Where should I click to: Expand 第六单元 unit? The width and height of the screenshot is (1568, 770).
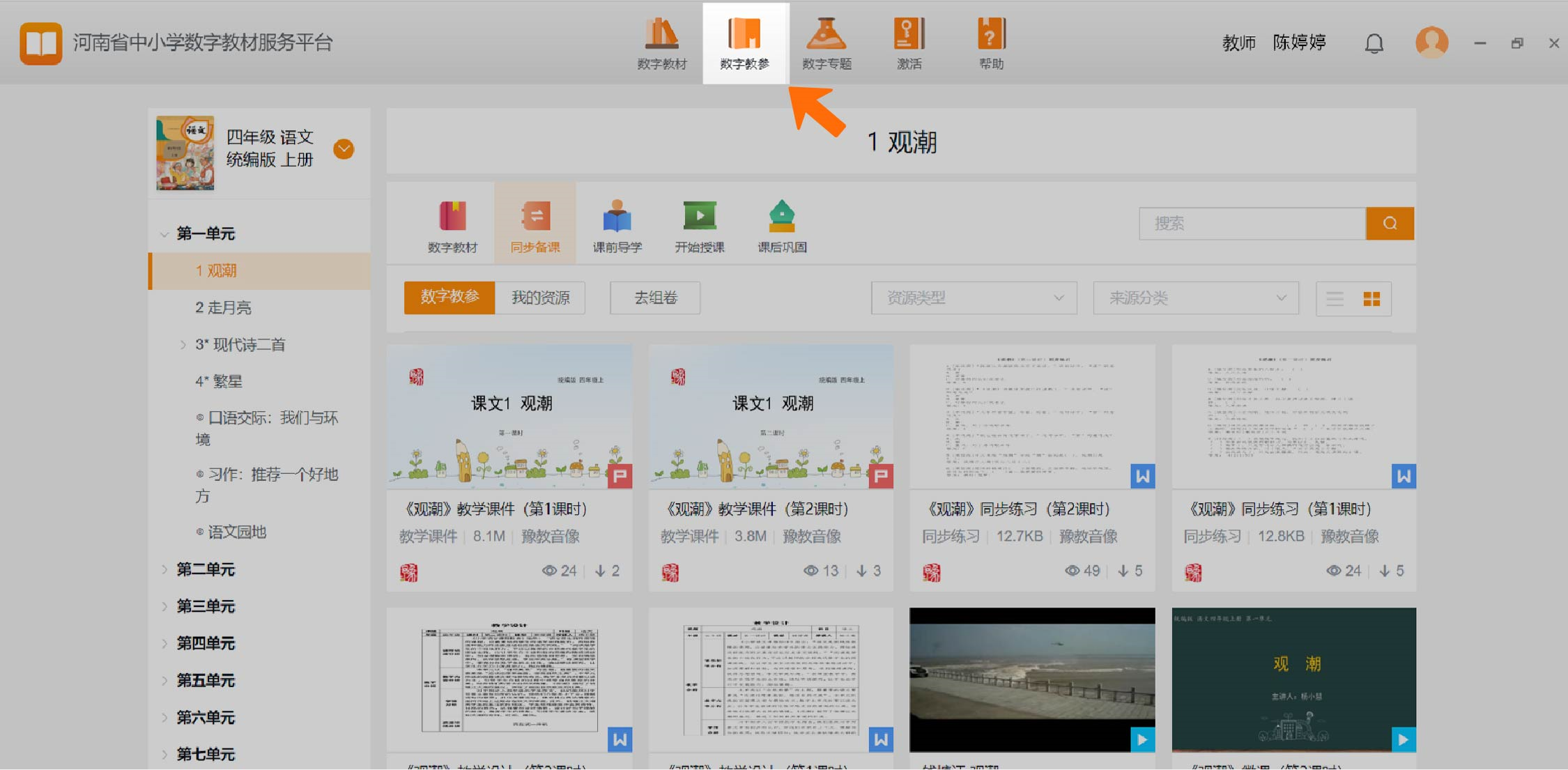[164, 717]
